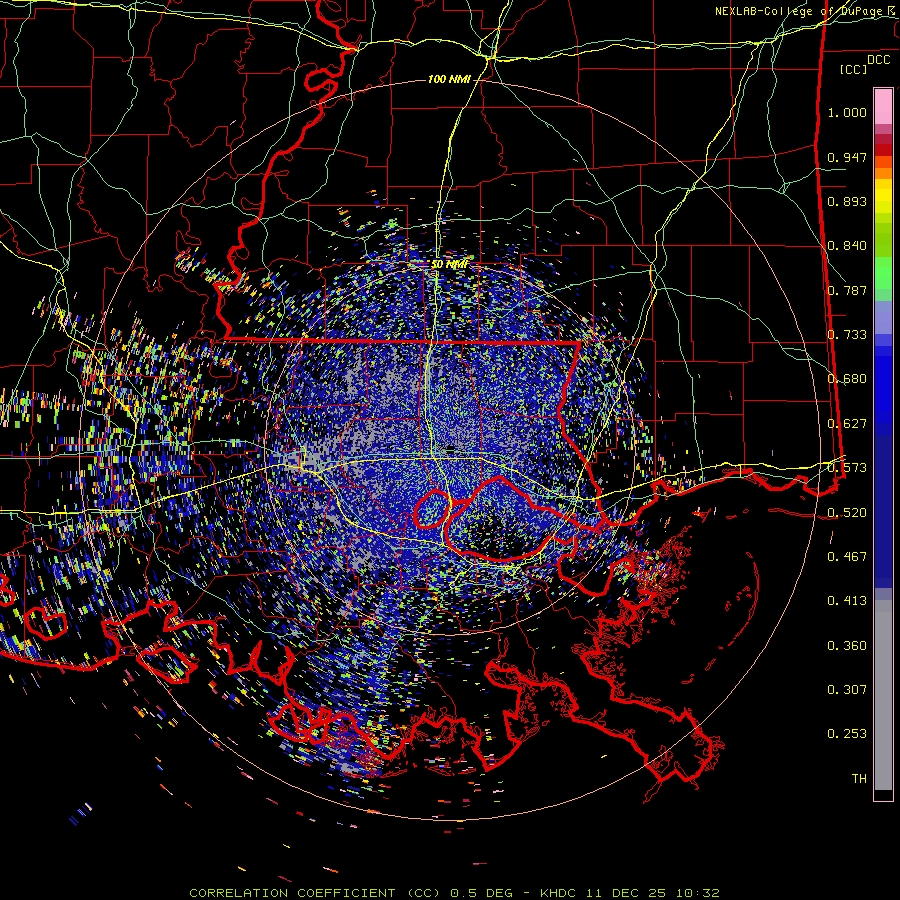Click the 0.947 scale value
Viewport: 900px width, 900px height.
(847, 157)
